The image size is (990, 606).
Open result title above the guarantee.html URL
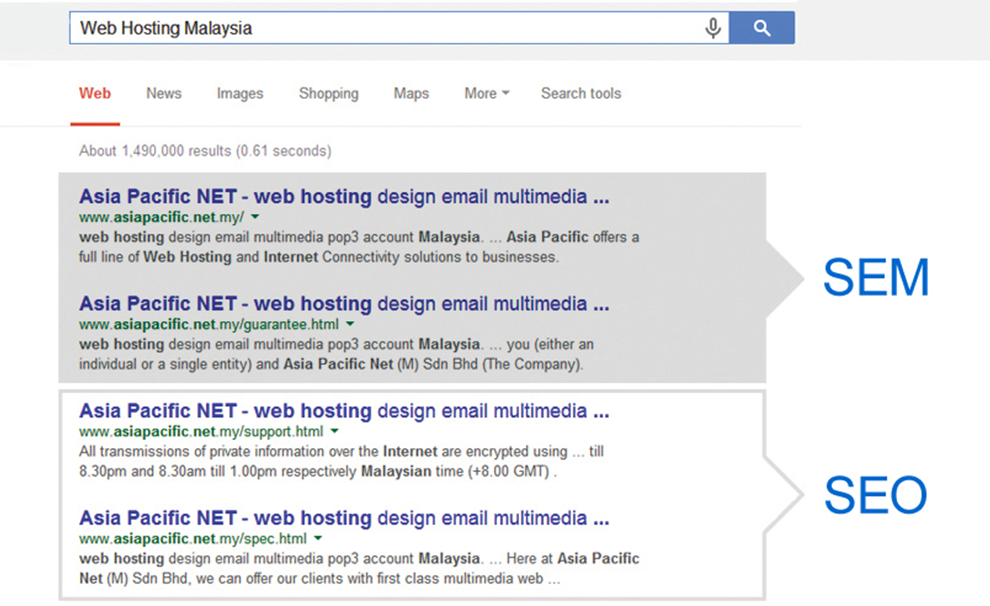coord(343,303)
